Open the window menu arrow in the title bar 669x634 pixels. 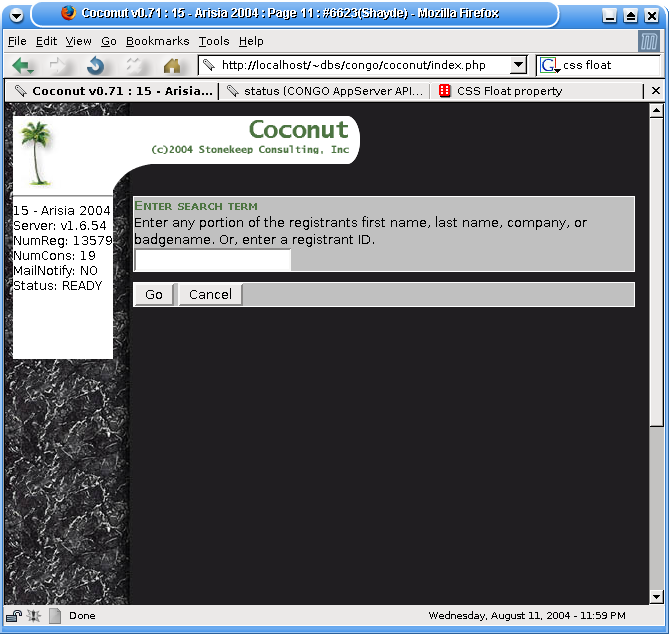[17, 16]
